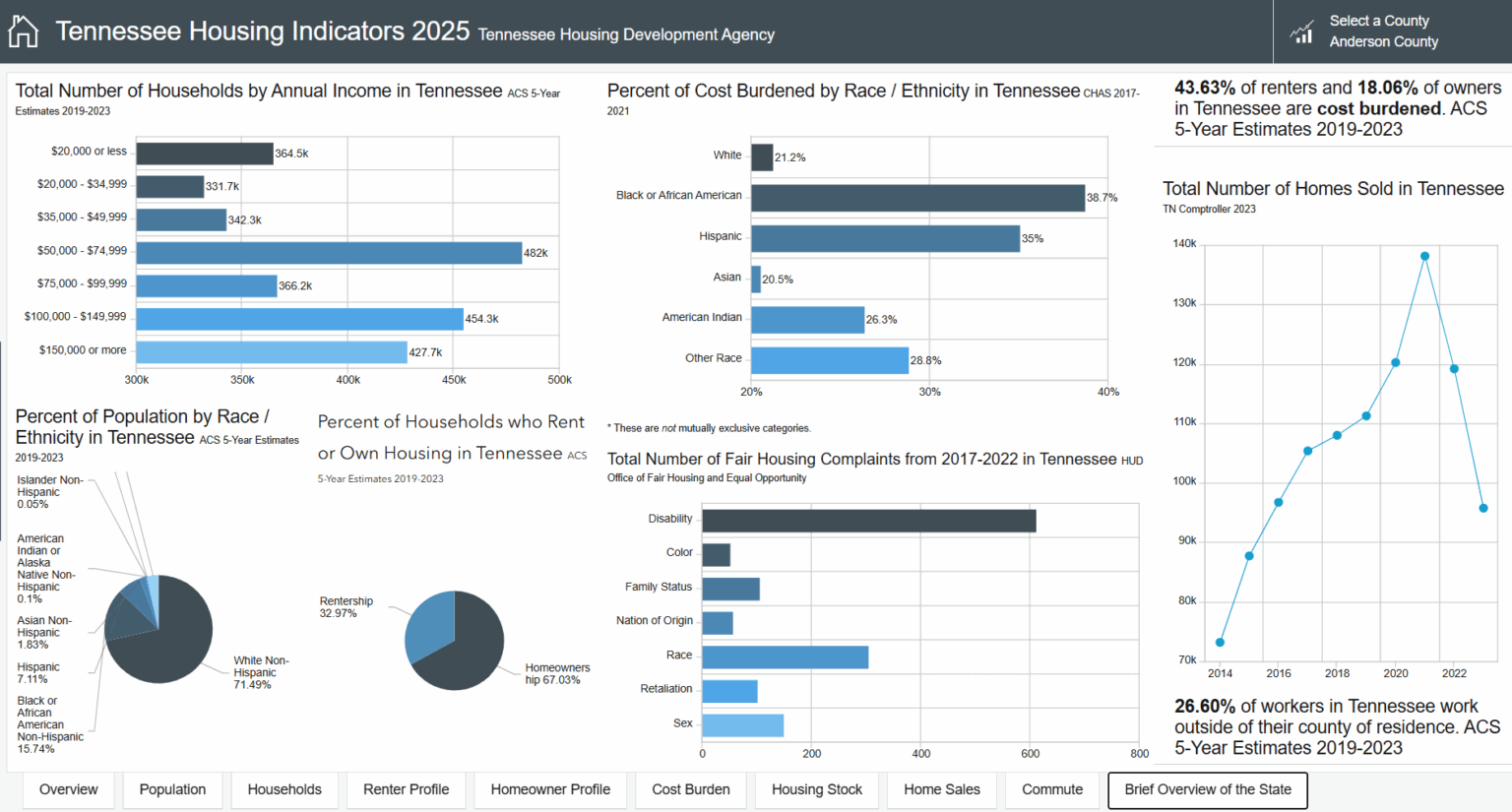View the Home Sales tab
The height and width of the screenshot is (812, 1512).
[x=942, y=789]
